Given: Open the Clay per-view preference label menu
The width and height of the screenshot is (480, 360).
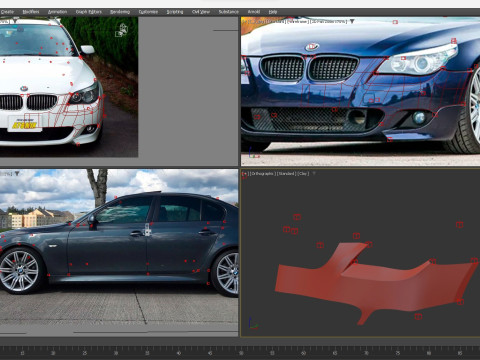Looking at the screenshot, I should pos(303,174).
